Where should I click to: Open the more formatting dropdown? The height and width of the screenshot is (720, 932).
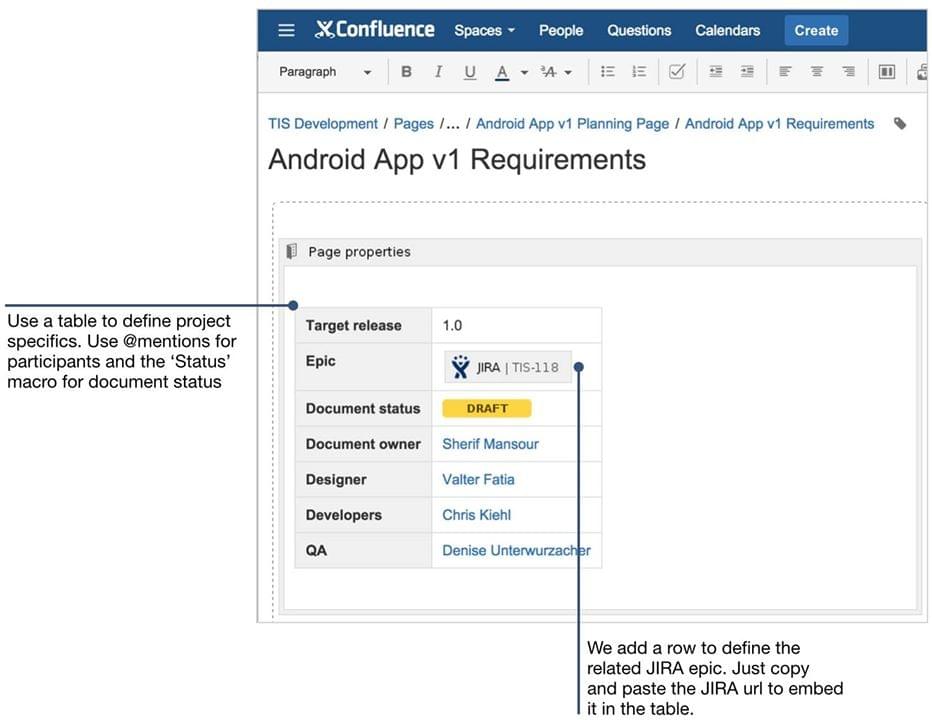coord(555,73)
